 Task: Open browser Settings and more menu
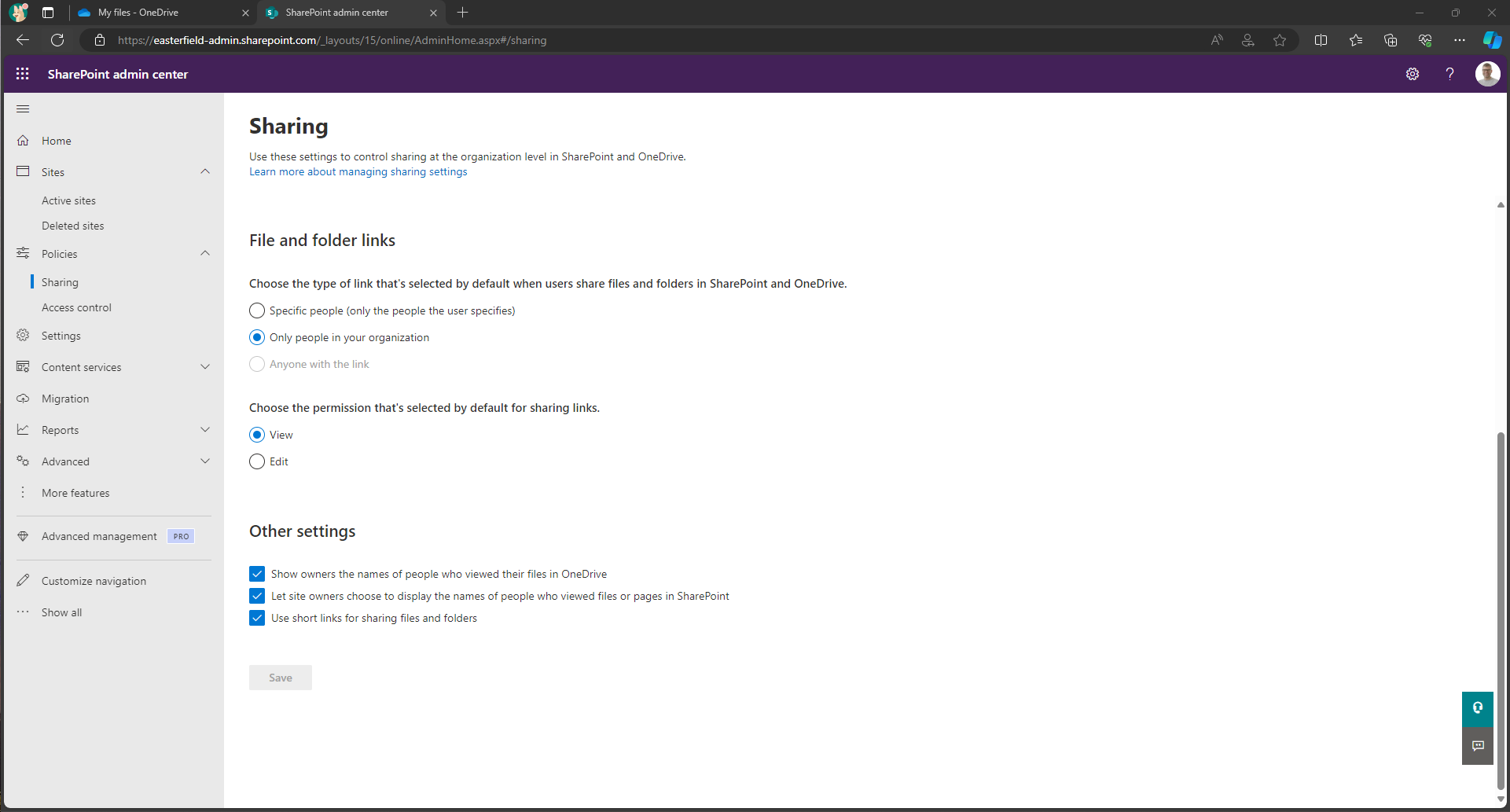pyautogui.click(x=1460, y=40)
